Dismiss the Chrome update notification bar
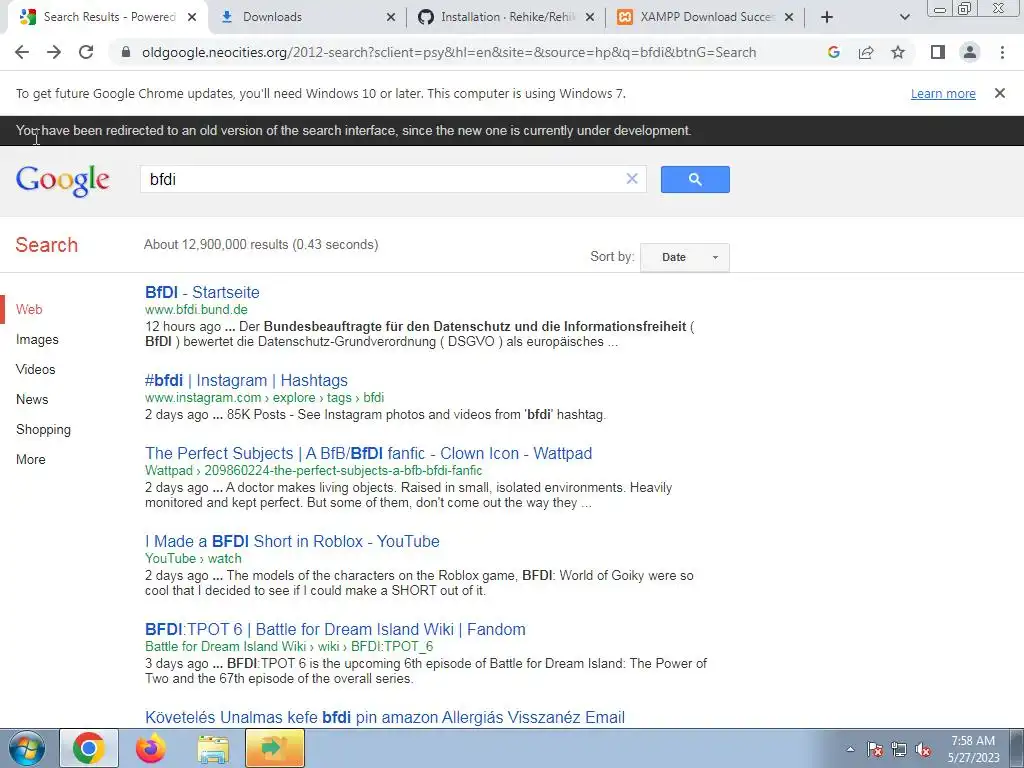Image resolution: width=1024 pixels, height=768 pixels. (x=1000, y=93)
